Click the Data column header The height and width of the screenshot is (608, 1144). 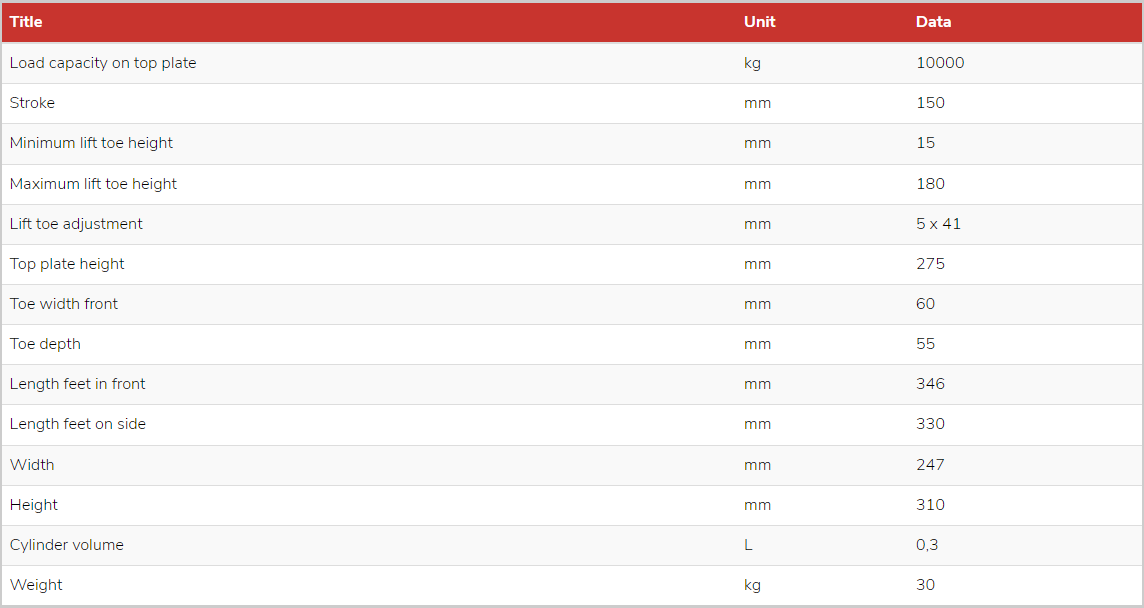tap(933, 22)
